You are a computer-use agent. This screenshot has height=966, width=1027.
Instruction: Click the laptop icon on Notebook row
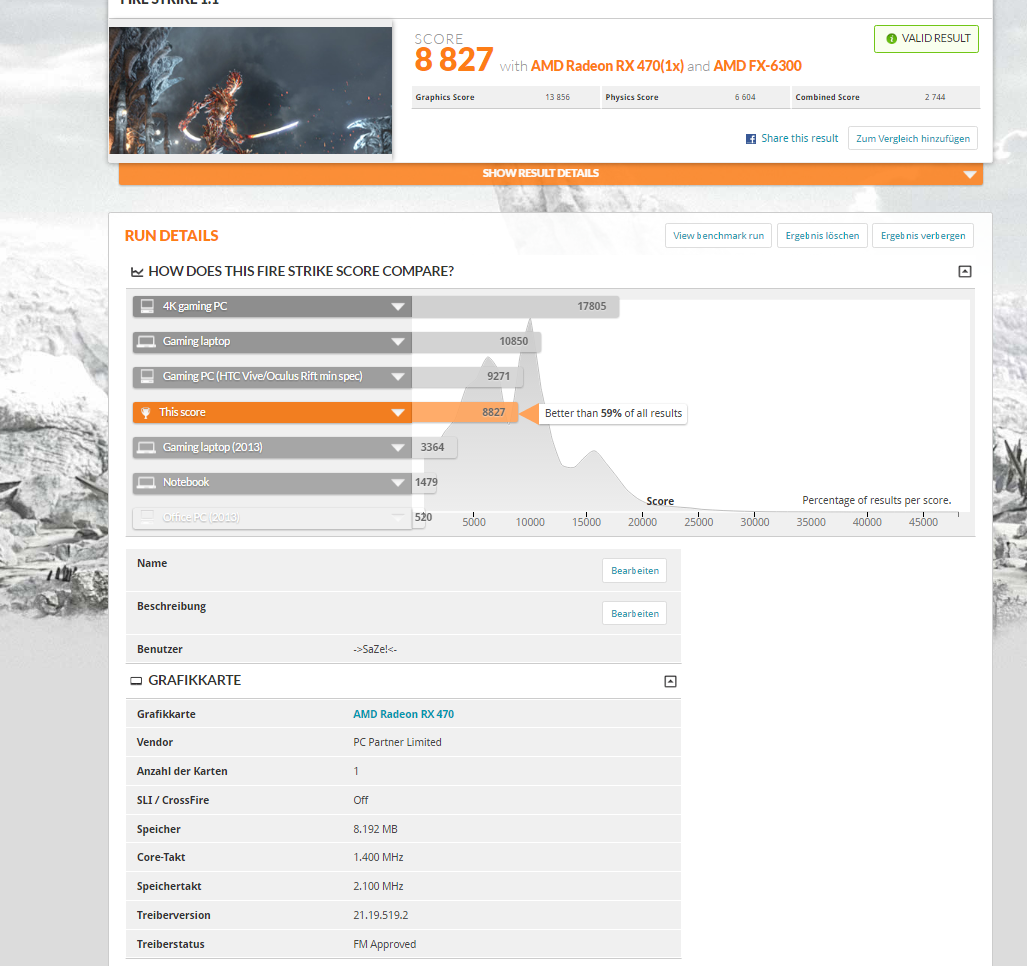pos(147,482)
